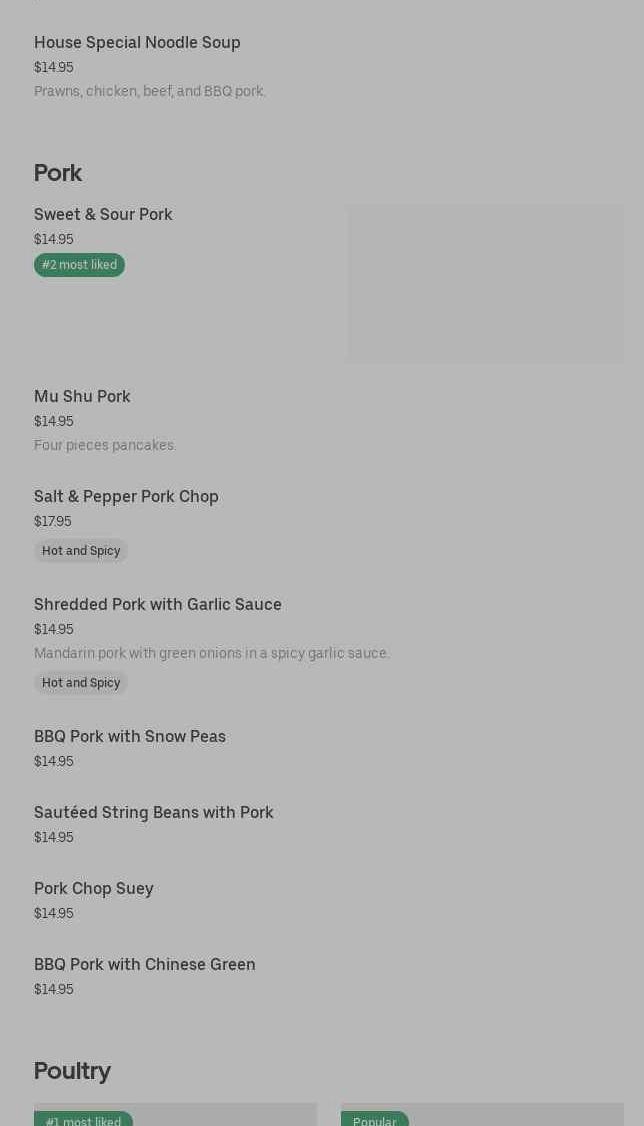Open the '#1 most liked' poultry card
644x1126 pixels.
point(175,1115)
